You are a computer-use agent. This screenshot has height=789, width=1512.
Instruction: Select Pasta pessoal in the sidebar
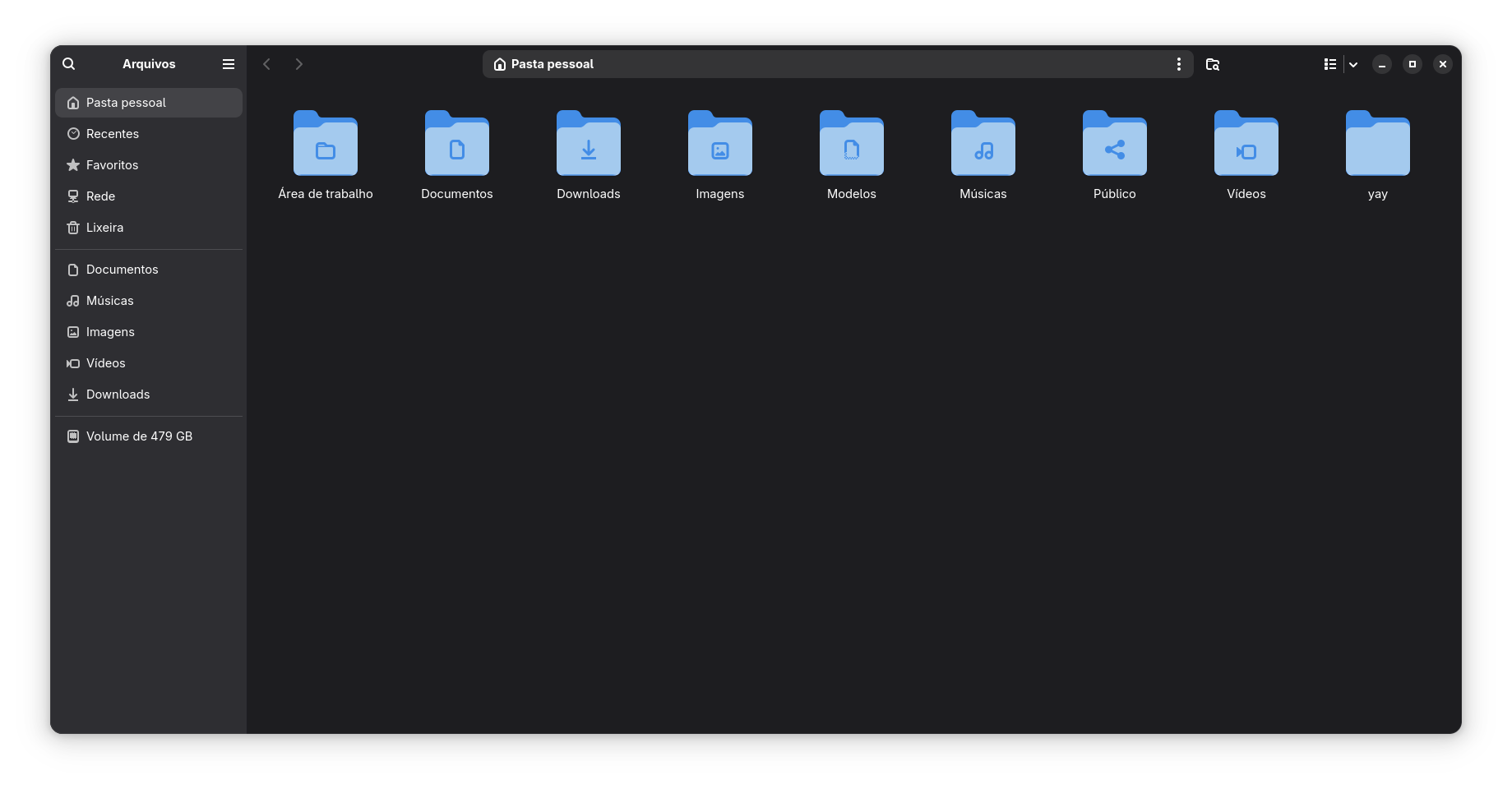149,103
